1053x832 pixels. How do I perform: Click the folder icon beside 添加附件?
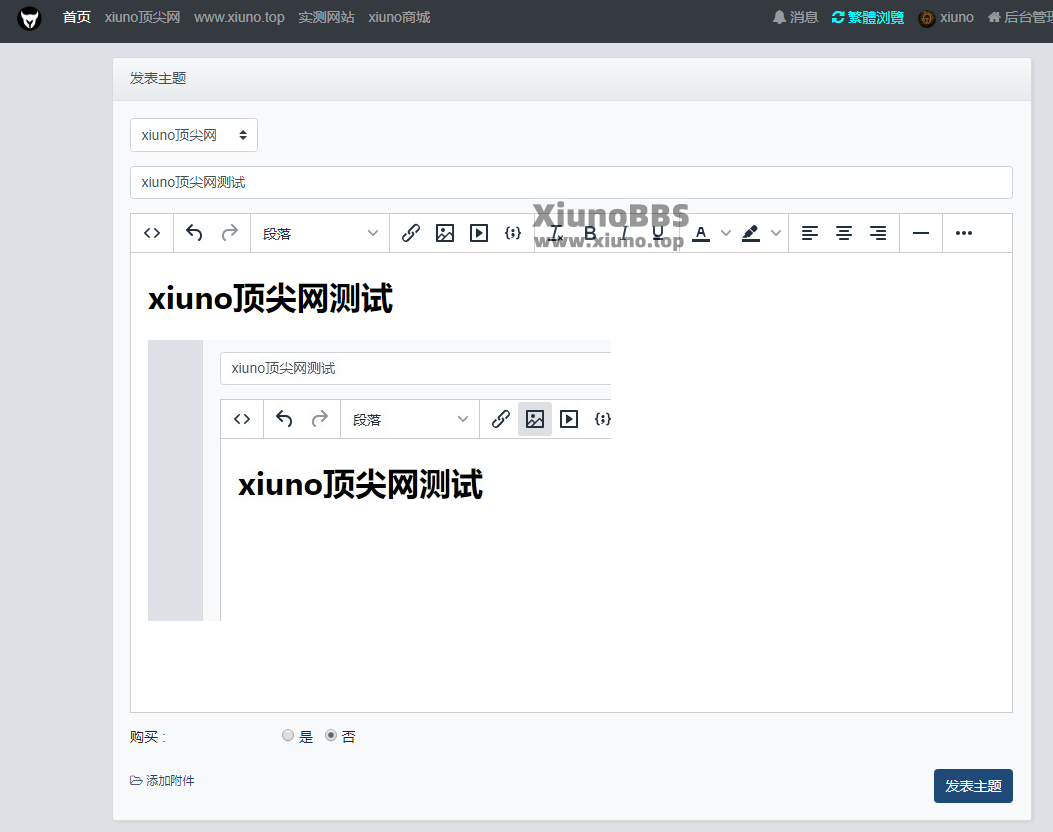coord(136,780)
